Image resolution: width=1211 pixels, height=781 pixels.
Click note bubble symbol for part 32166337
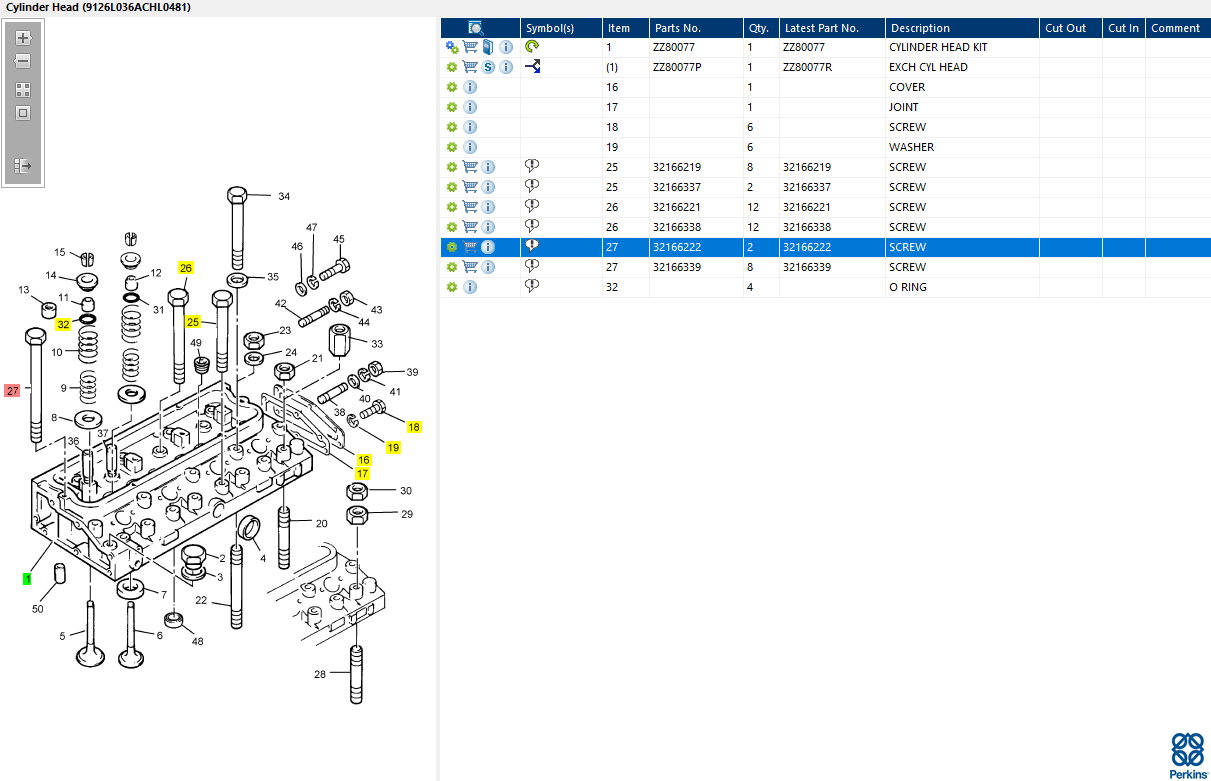pyautogui.click(x=532, y=186)
